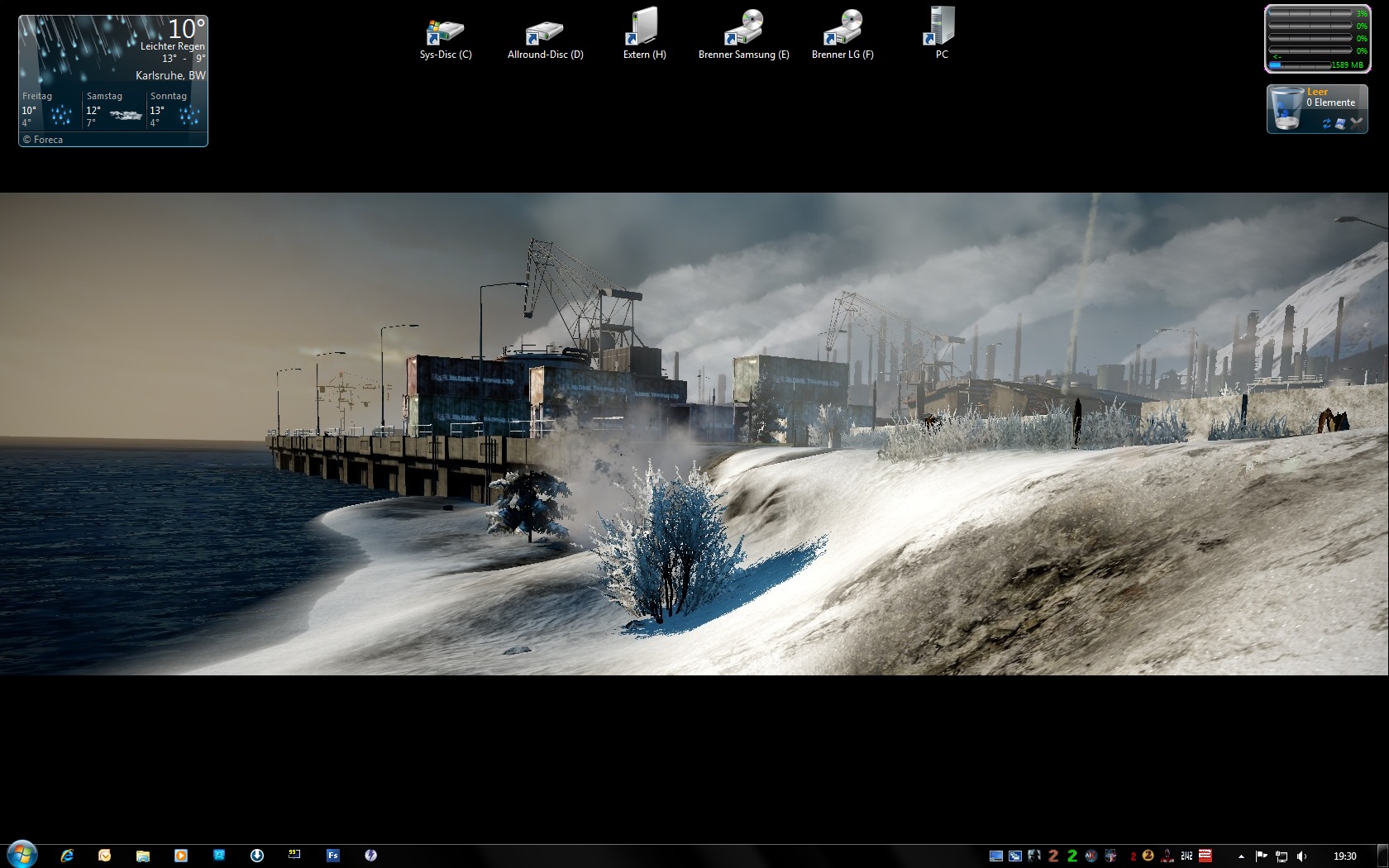Click the gray X empty-bin icon in gadget
This screenshot has width=1389, height=868.
[1356, 123]
